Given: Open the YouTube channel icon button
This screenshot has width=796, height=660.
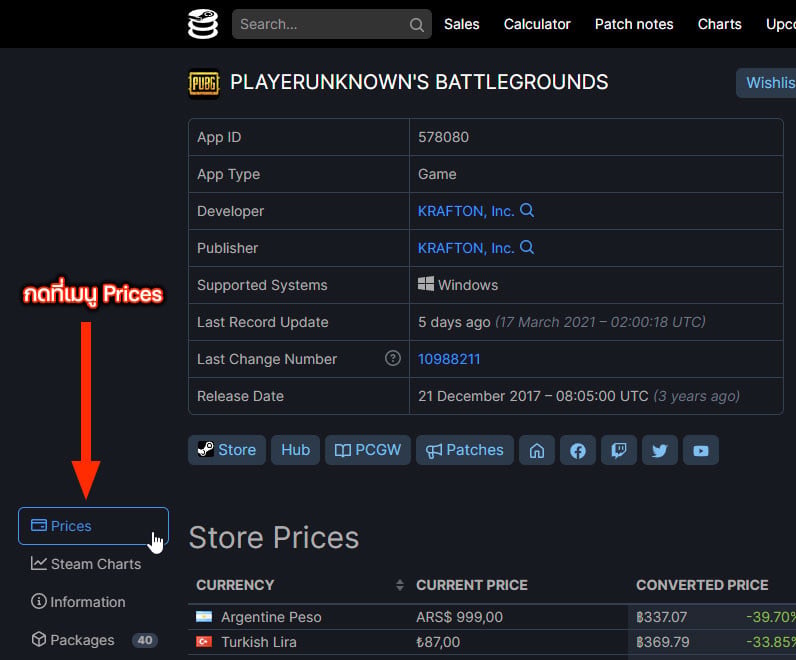Looking at the screenshot, I should [x=701, y=450].
